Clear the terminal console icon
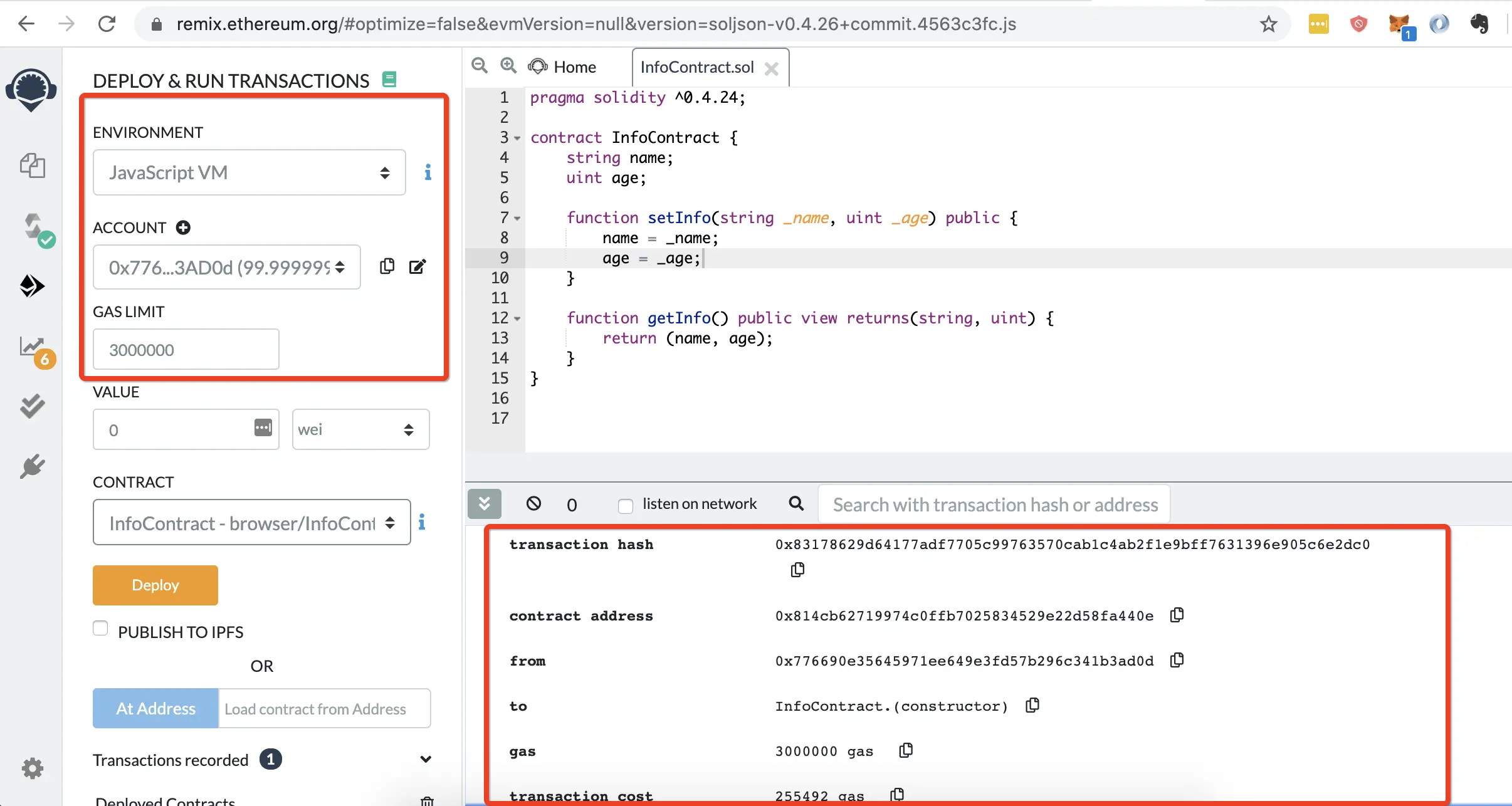This screenshot has width=1512, height=806. pos(533,503)
